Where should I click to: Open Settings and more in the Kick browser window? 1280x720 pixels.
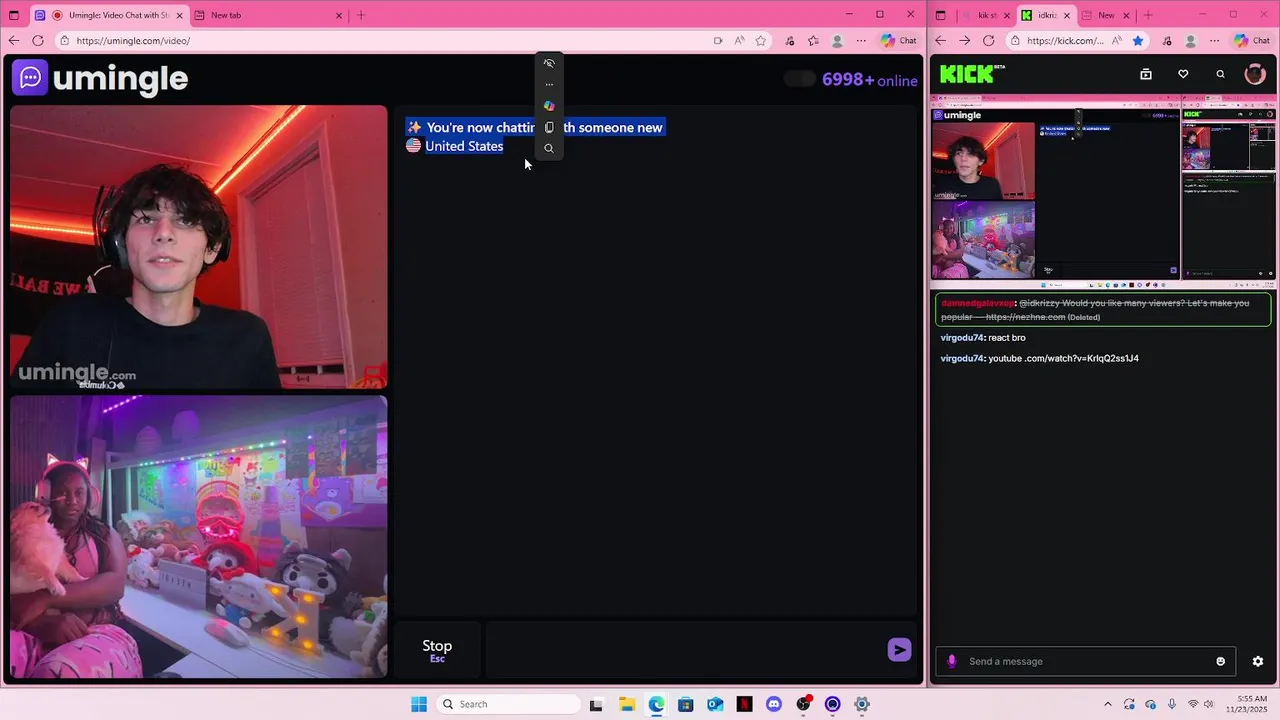pyautogui.click(x=1214, y=41)
